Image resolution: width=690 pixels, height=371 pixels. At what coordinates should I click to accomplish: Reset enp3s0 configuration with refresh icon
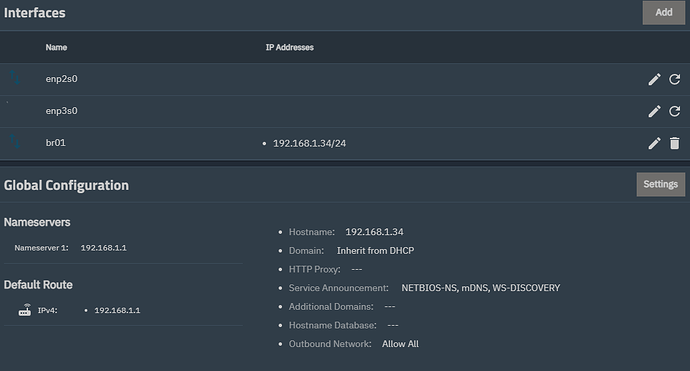675,111
